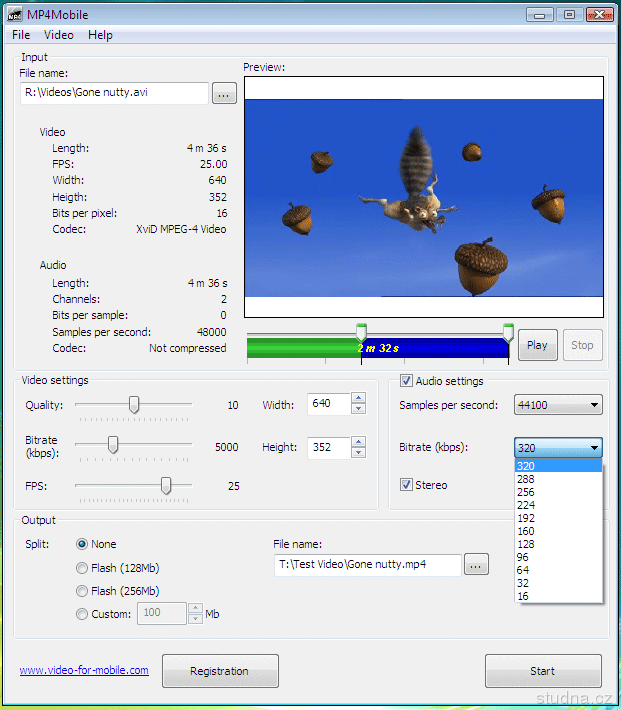Viewport: 621px width, 710px height.
Task: Collapse the Bitrate (kbps) combo box
Action: click(x=595, y=448)
